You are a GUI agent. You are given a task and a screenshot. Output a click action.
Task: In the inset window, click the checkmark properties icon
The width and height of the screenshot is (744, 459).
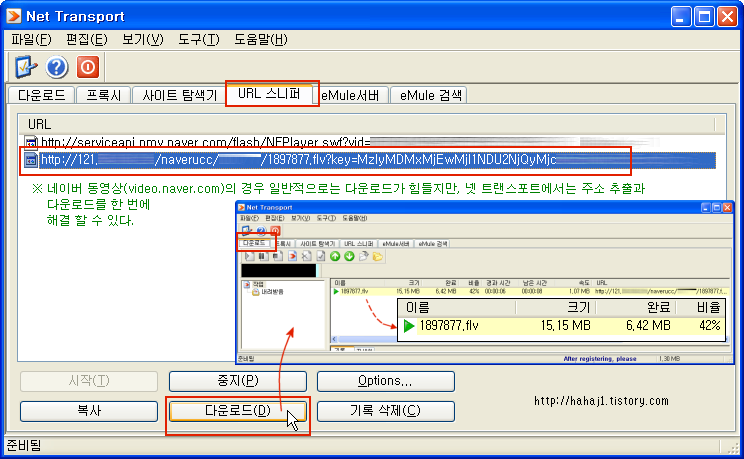(x=321, y=256)
